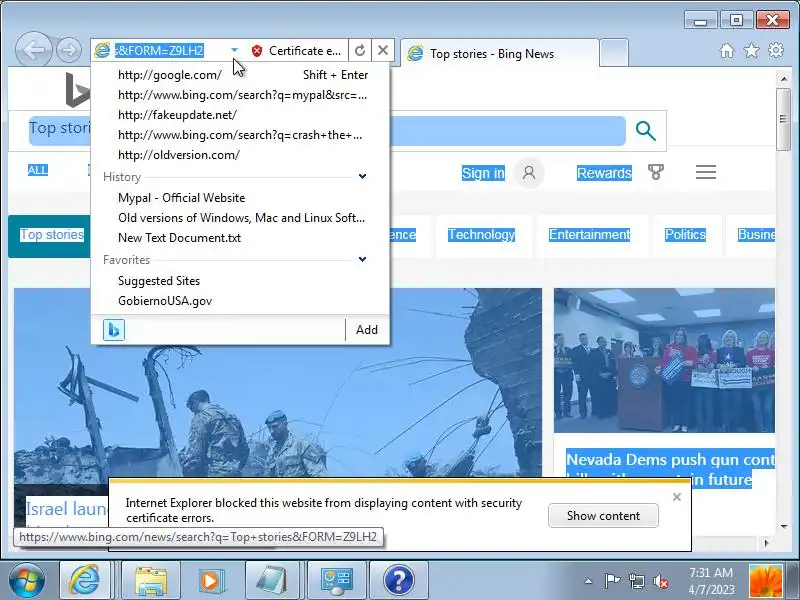The width and height of the screenshot is (800, 600).
Task: Open Old versions of Windows history item
Action: coord(240,218)
